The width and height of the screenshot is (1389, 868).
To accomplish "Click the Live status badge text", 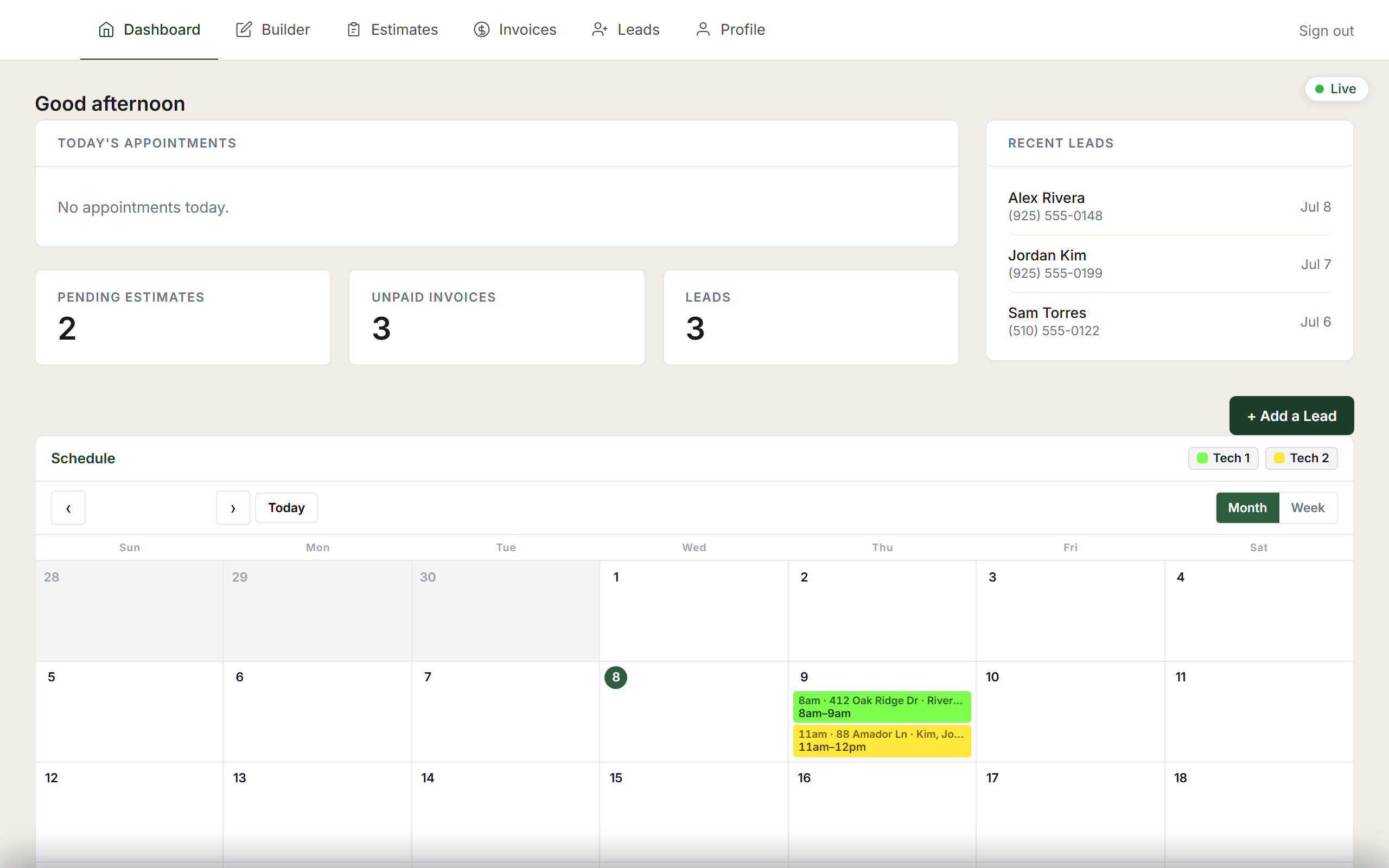I will pyautogui.click(x=1343, y=89).
